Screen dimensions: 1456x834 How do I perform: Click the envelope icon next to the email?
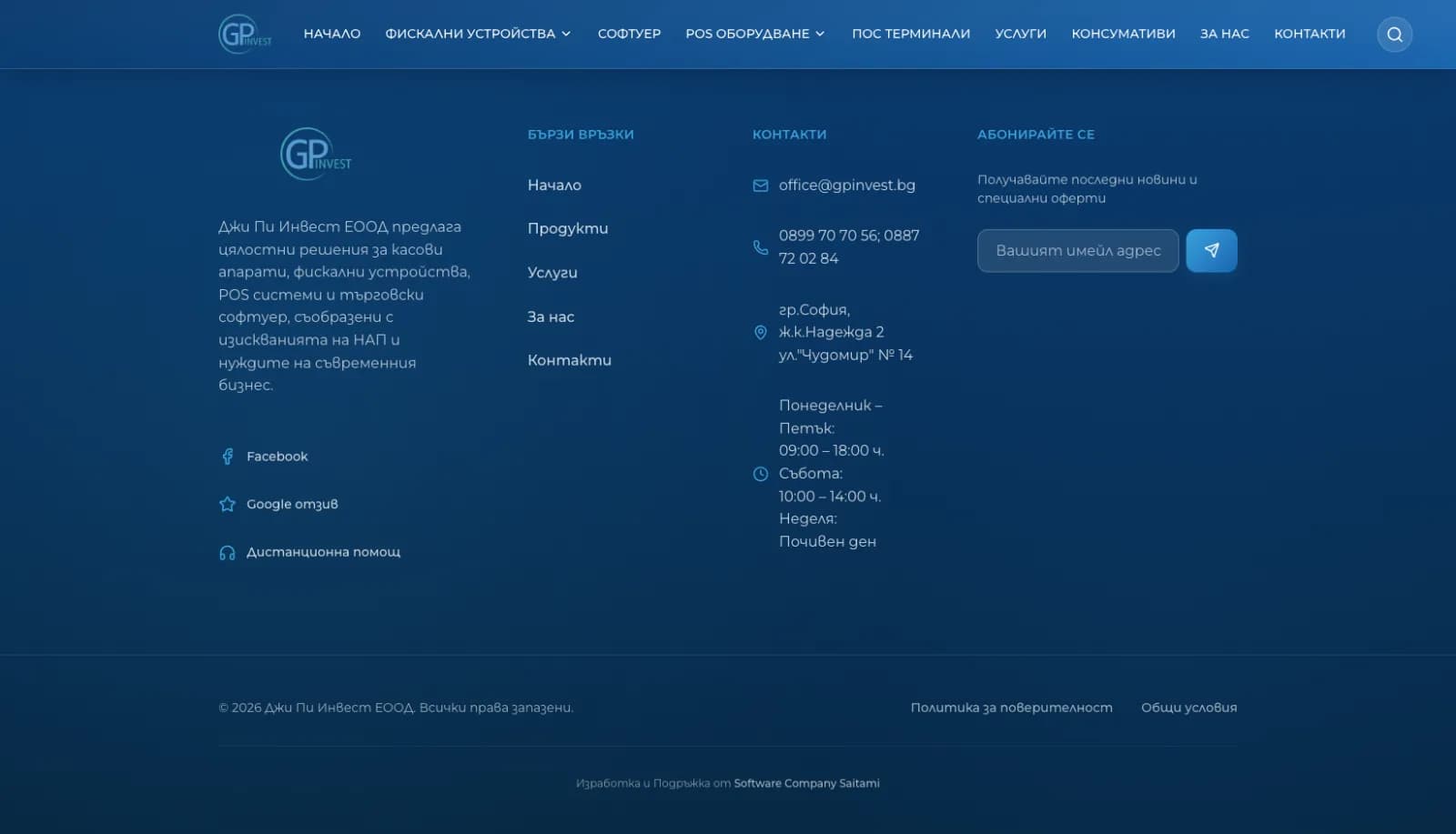[x=761, y=186]
